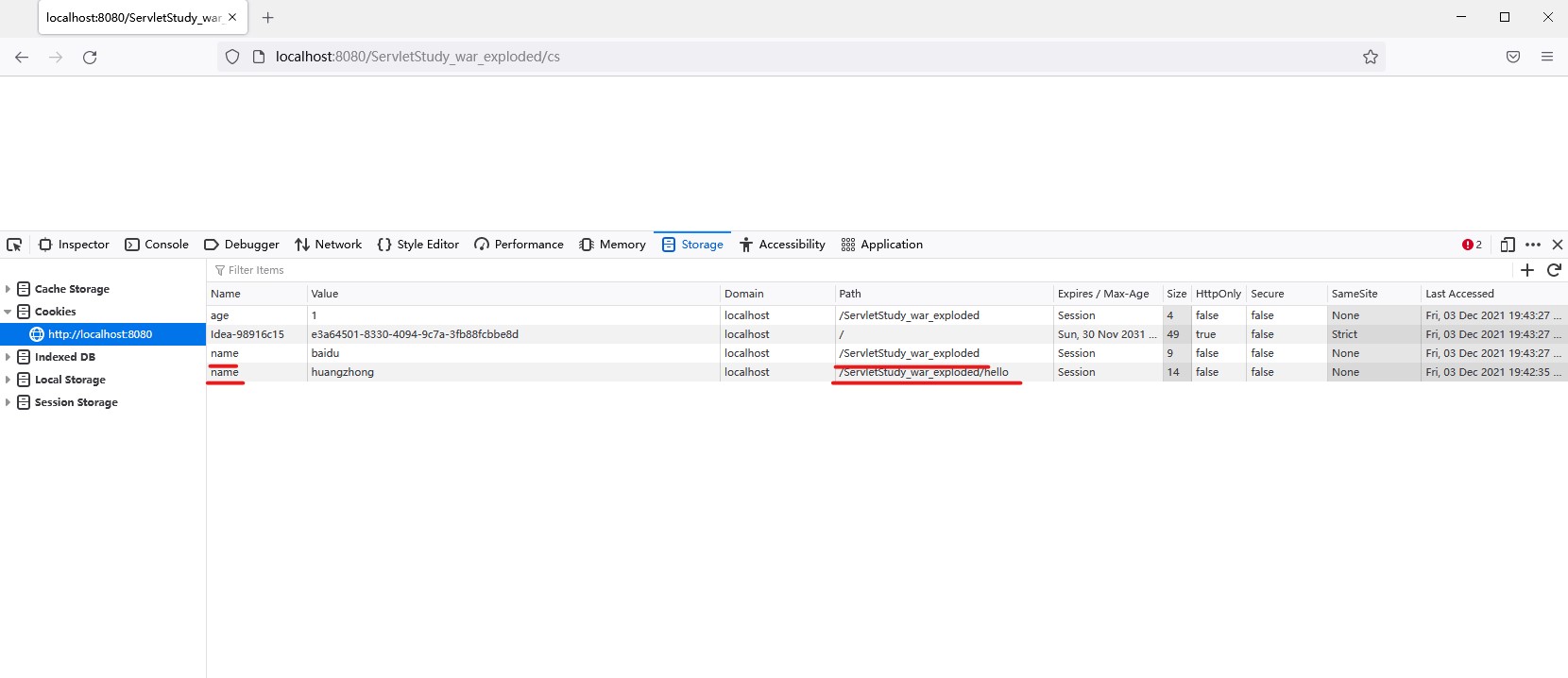Go forward to the next page
Screen dimensions: 1568x678
click(56, 57)
